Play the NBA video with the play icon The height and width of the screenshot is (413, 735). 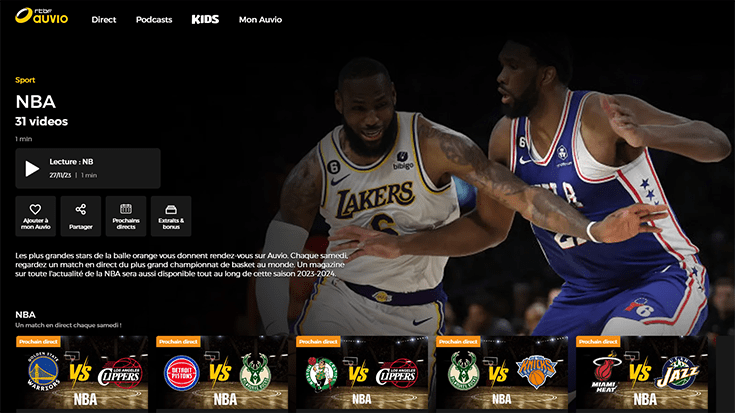click(x=32, y=169)
